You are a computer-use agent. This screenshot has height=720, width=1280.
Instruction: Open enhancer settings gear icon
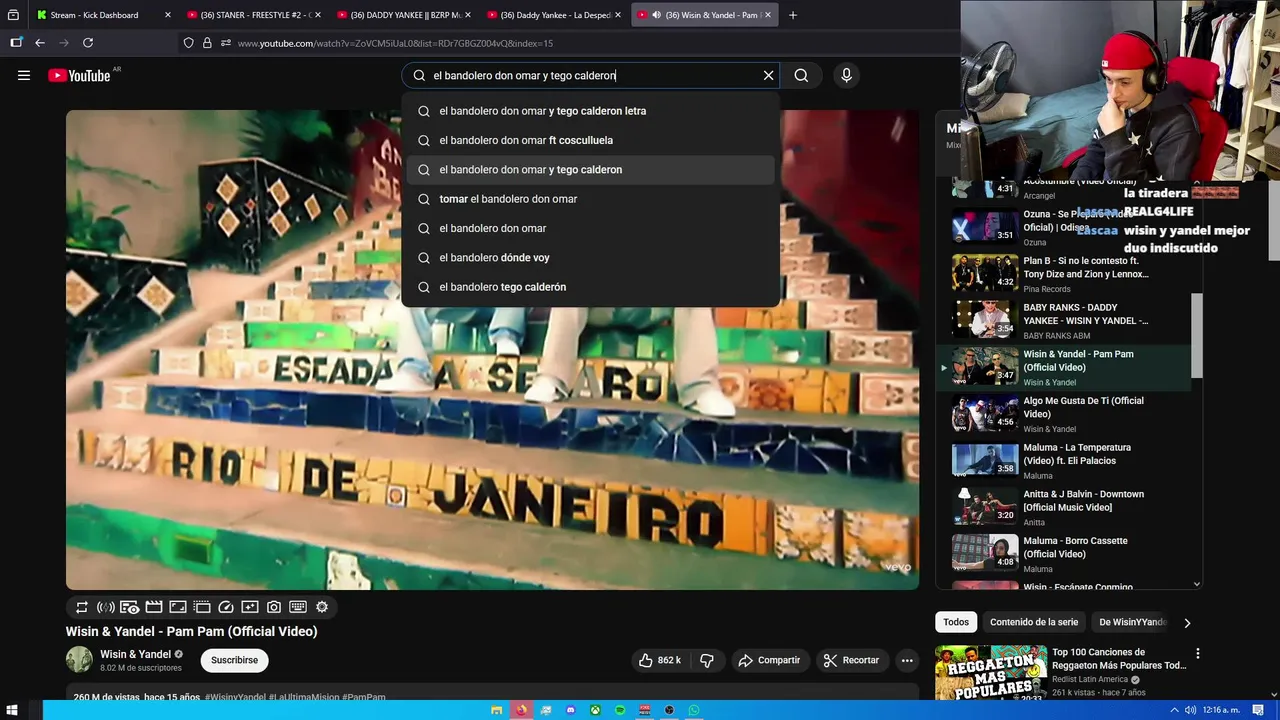coord(322,607)
